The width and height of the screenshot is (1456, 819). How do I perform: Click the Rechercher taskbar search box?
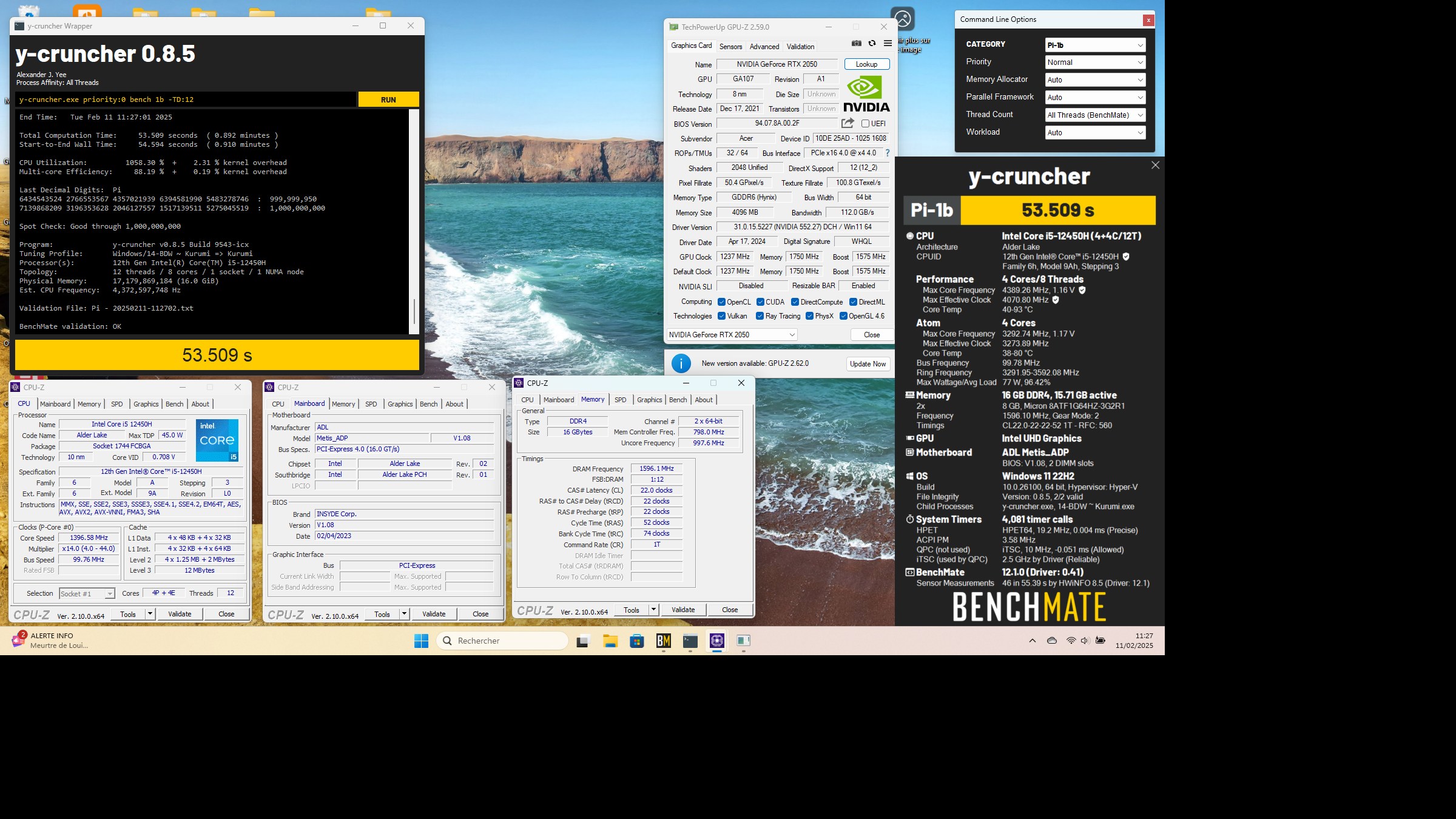coord(502,641)
